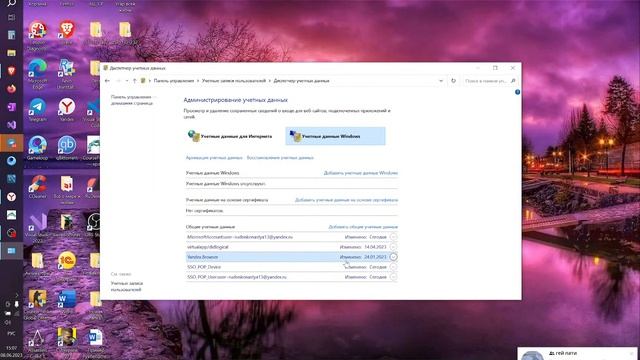Open the Gameloop desktop shortcut
The image size is (640, 360).
pyautogui.click(x=37, y=148)
